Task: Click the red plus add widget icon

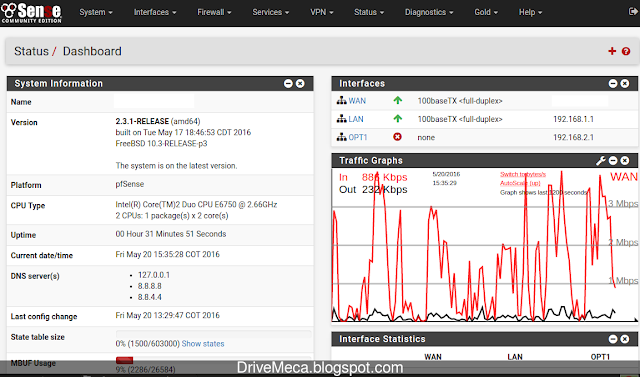Action: point(612,51)
